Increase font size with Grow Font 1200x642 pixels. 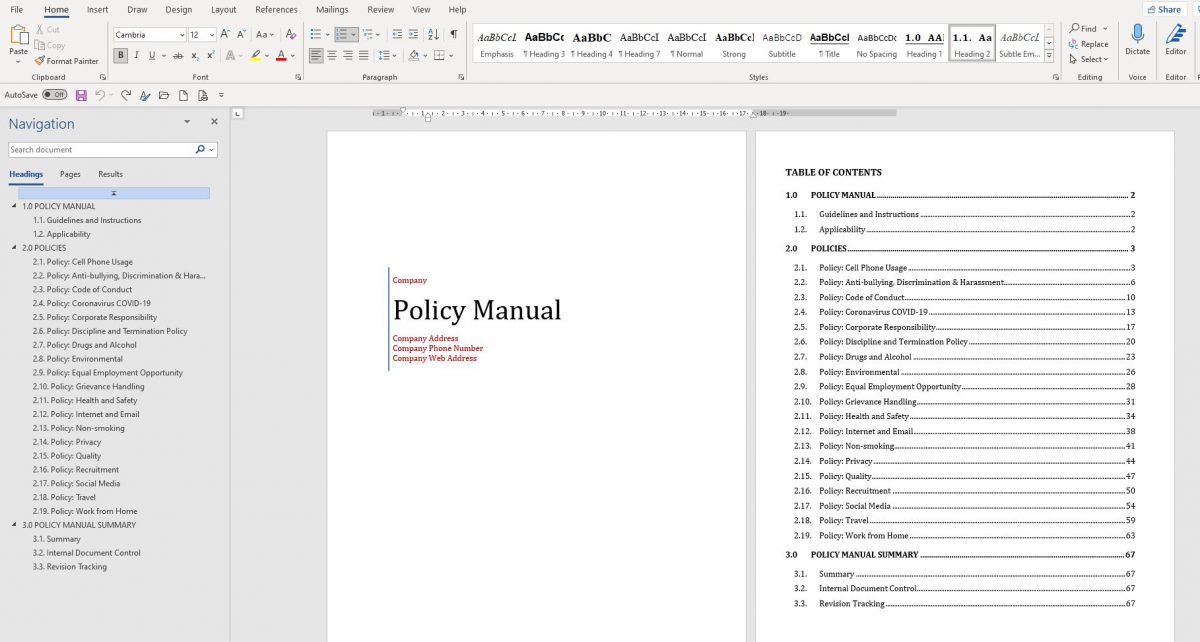(x=225, y=35)
